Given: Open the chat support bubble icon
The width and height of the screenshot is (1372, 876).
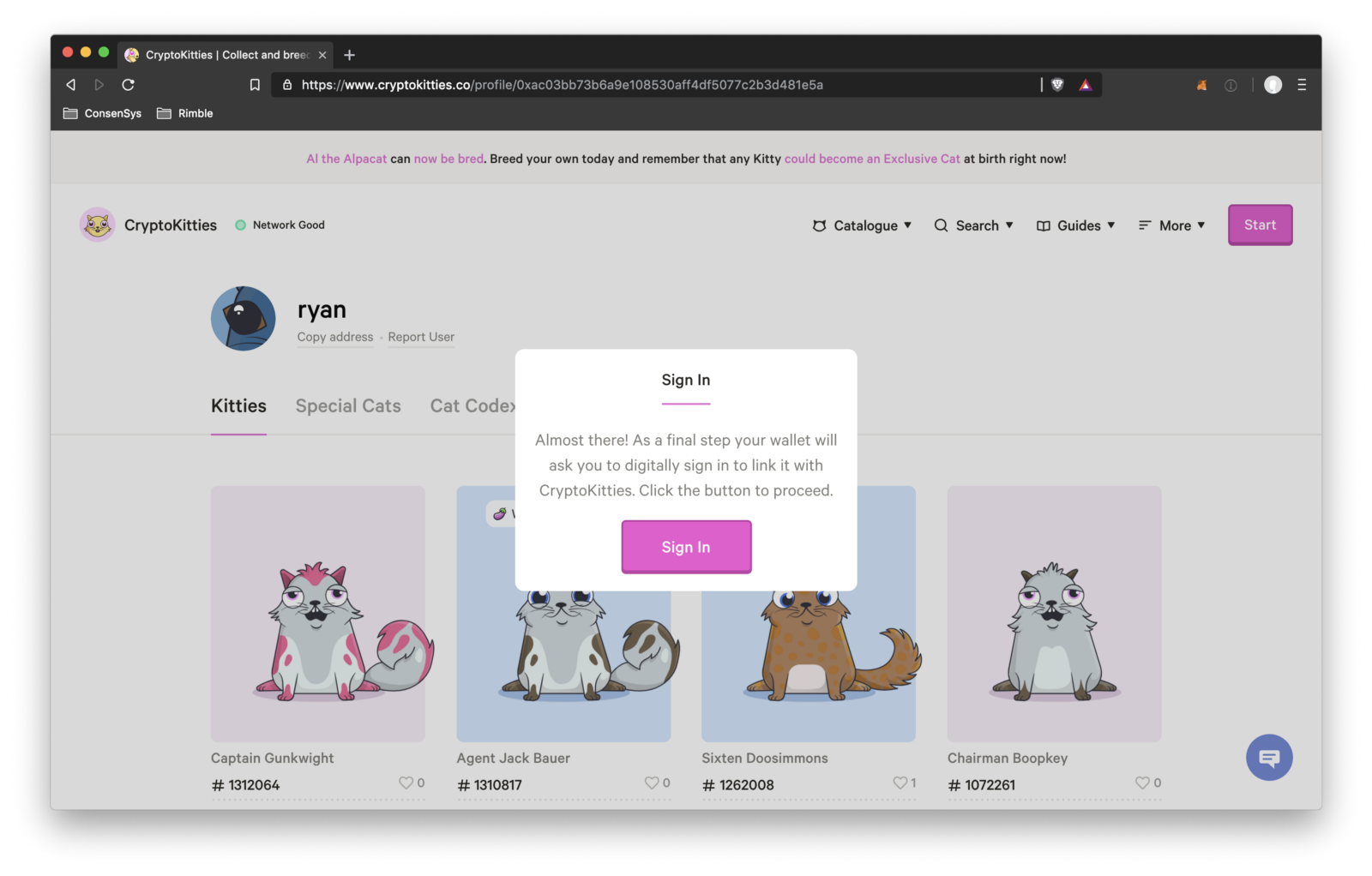Looking at the screenshot, I should tap(1269, 758).
